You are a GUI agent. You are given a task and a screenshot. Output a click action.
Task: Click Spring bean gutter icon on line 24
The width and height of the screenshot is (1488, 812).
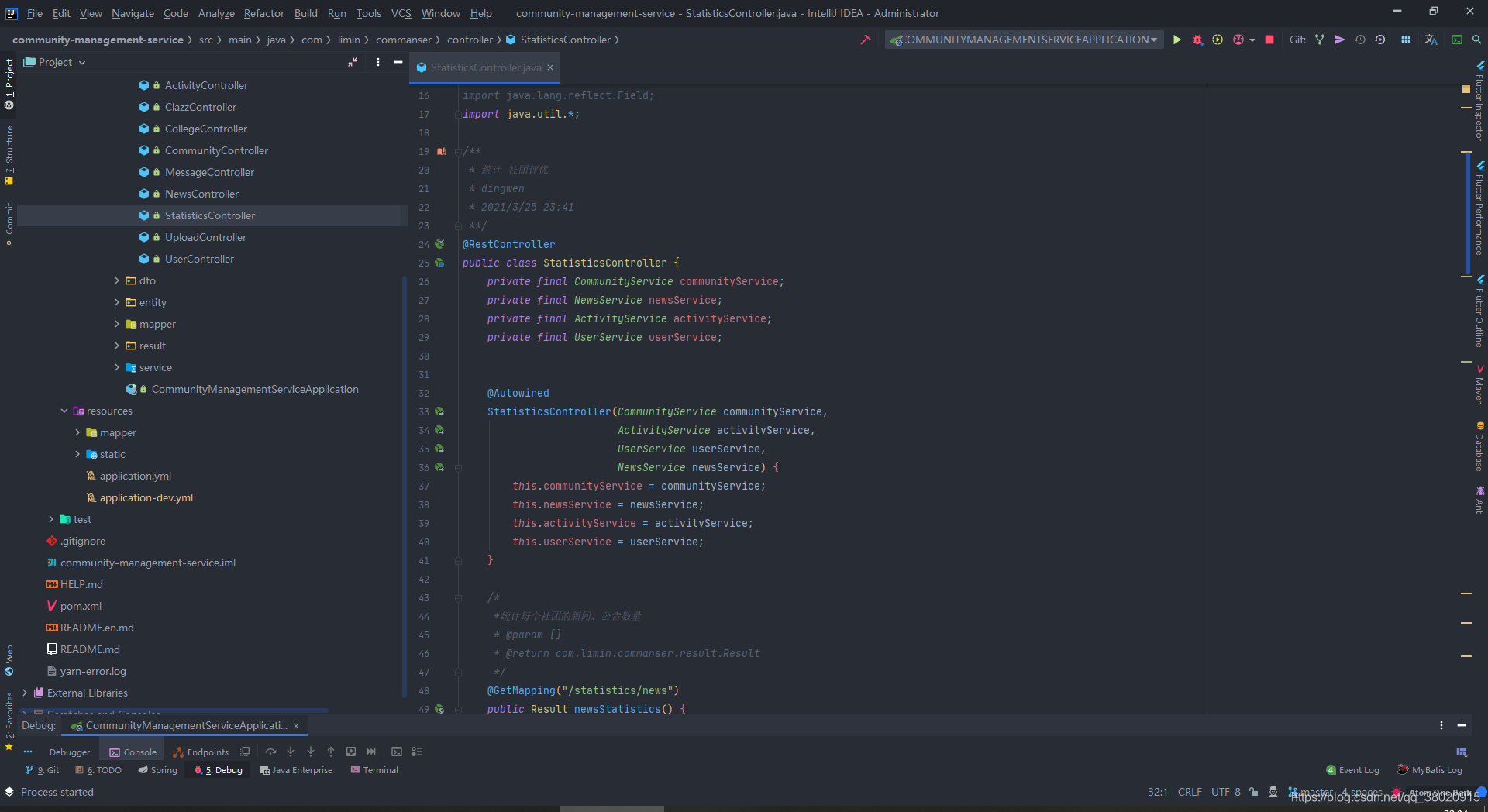(x=439, y=244)
